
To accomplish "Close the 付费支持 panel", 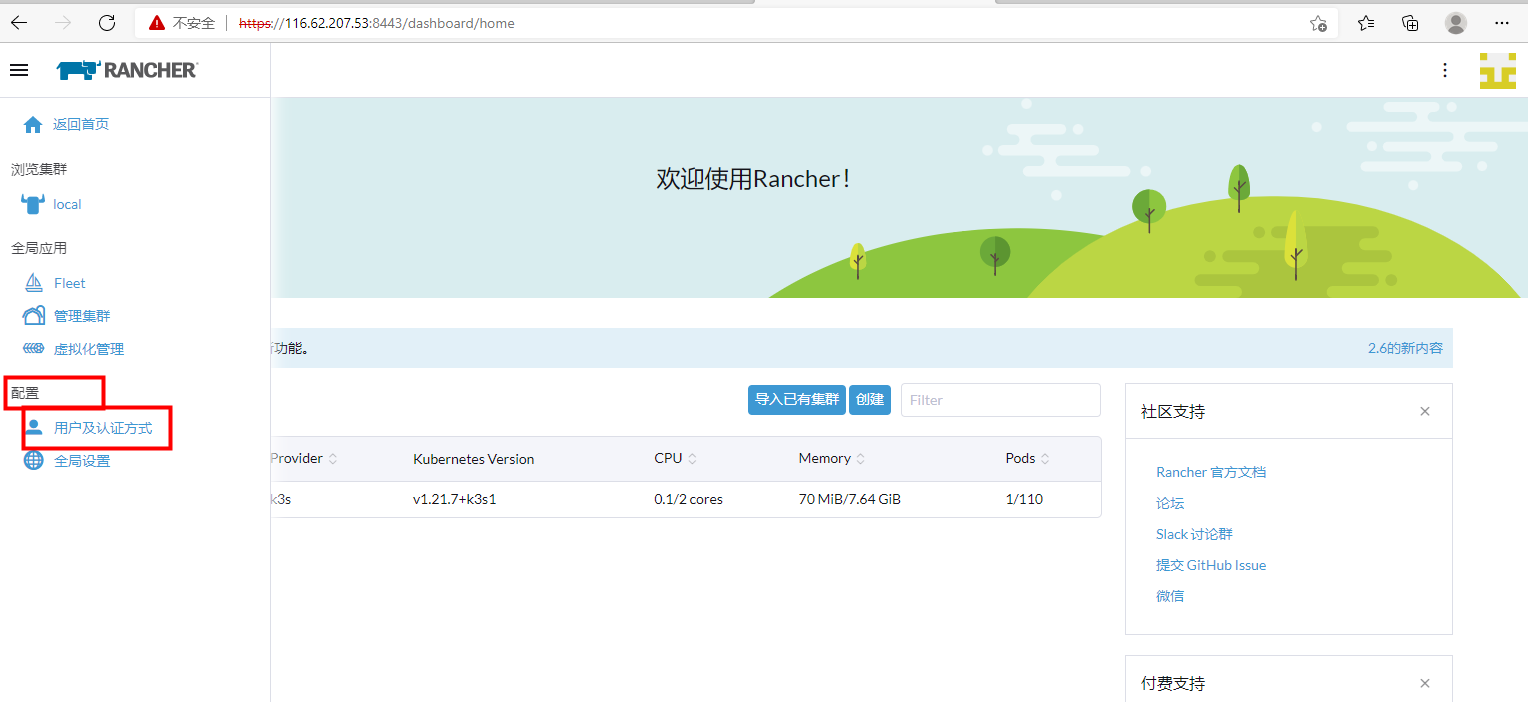I will click(1425, 683).
